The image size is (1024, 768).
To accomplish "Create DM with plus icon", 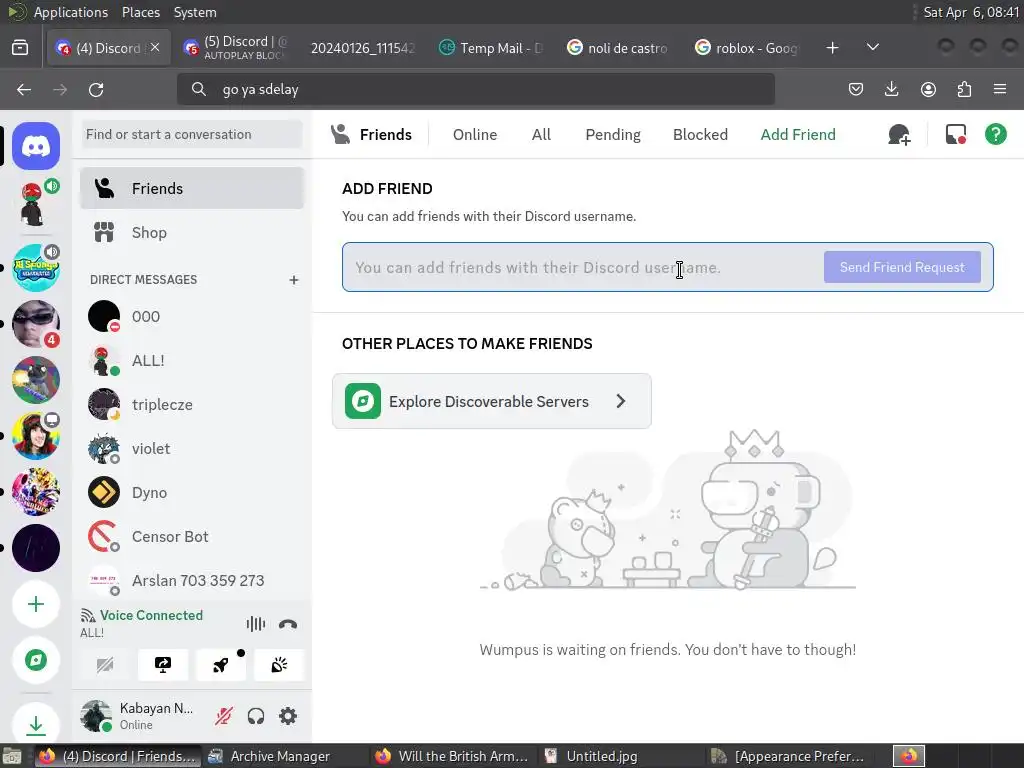I will [294, 280].
